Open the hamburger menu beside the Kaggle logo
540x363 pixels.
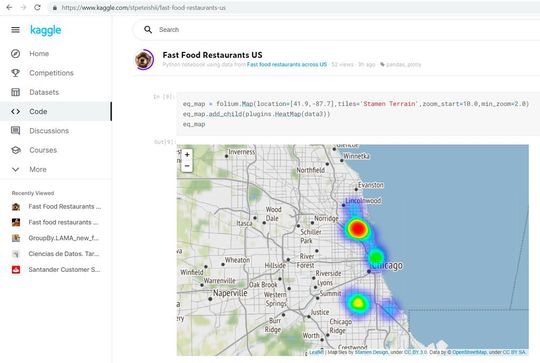(x=15, y=30)
